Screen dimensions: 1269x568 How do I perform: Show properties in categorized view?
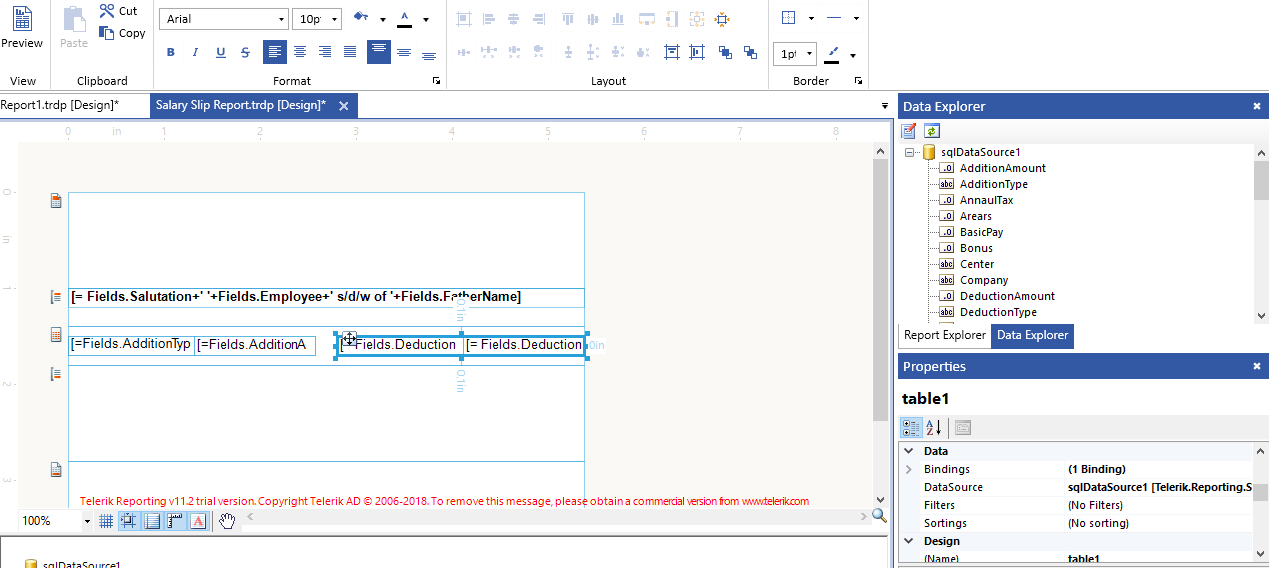coord(911,428)
